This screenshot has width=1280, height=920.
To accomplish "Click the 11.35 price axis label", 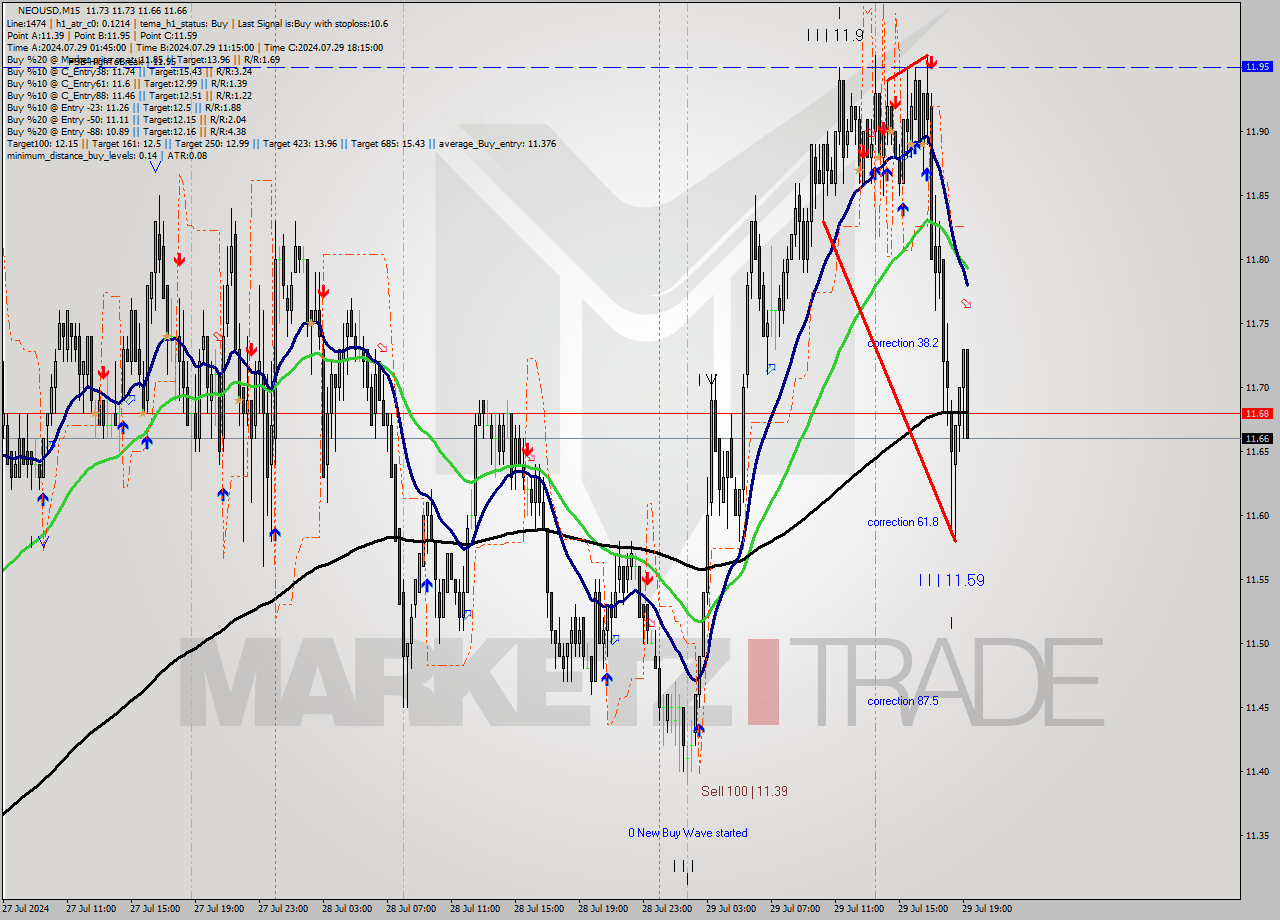I will [1257, 835].
